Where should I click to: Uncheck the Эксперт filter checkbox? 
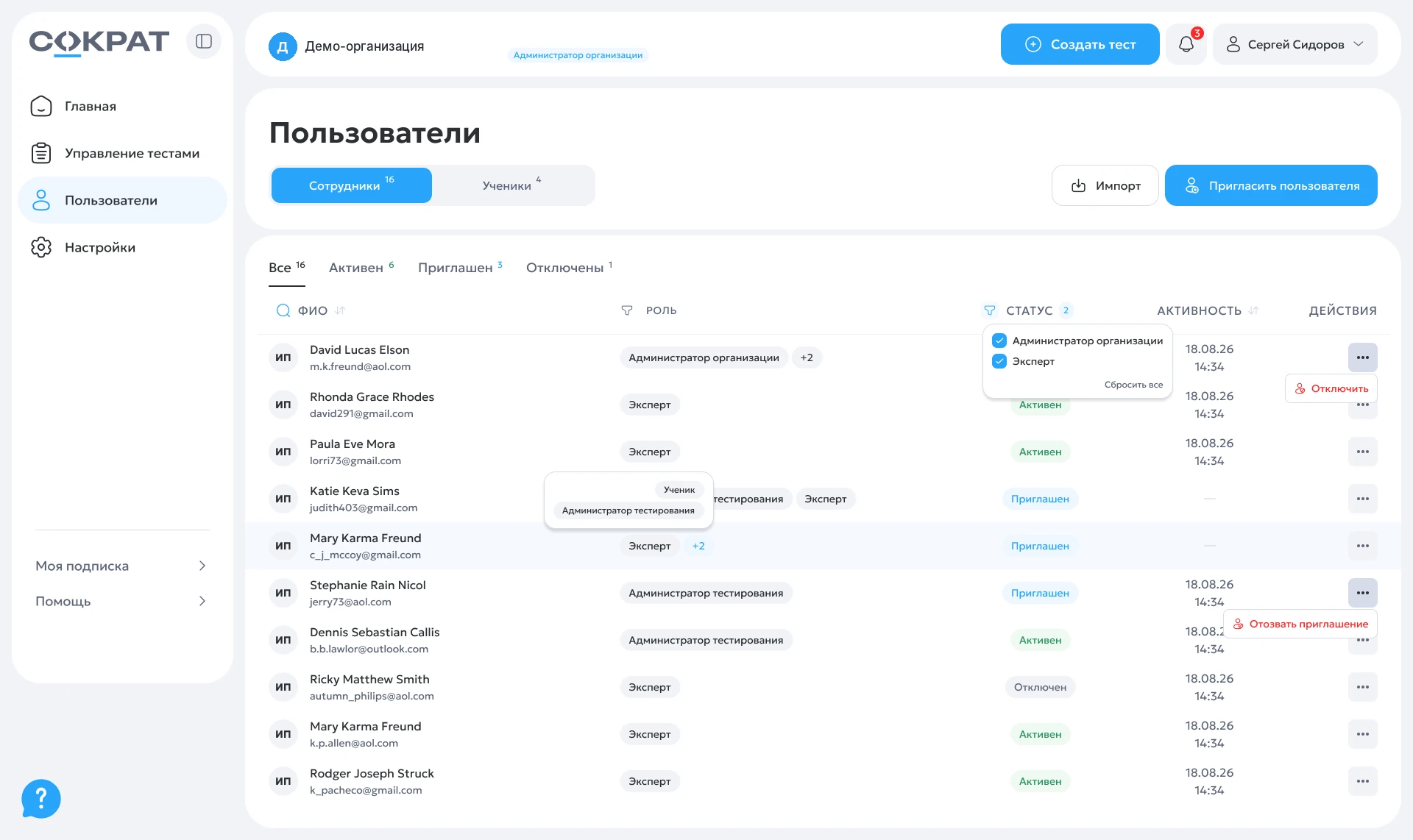999,361
